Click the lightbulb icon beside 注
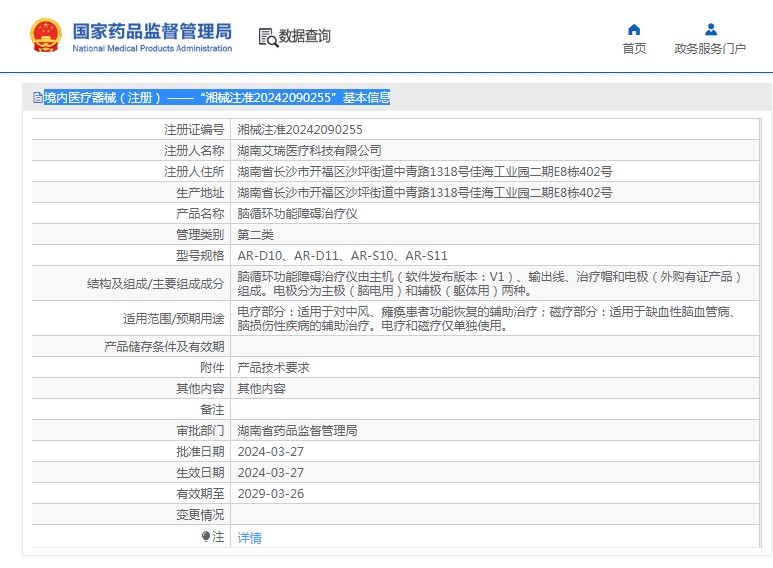 coord(206,536)
